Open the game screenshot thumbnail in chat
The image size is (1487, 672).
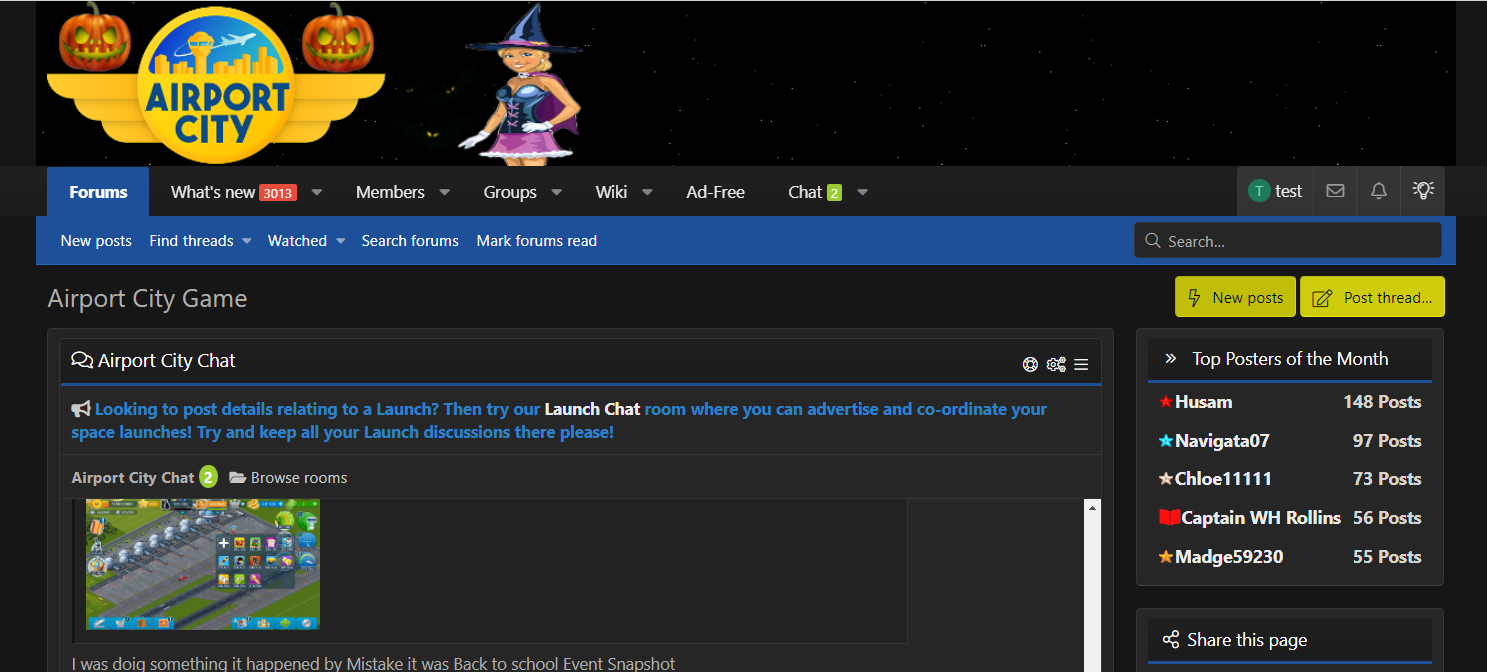pos(202,564)
